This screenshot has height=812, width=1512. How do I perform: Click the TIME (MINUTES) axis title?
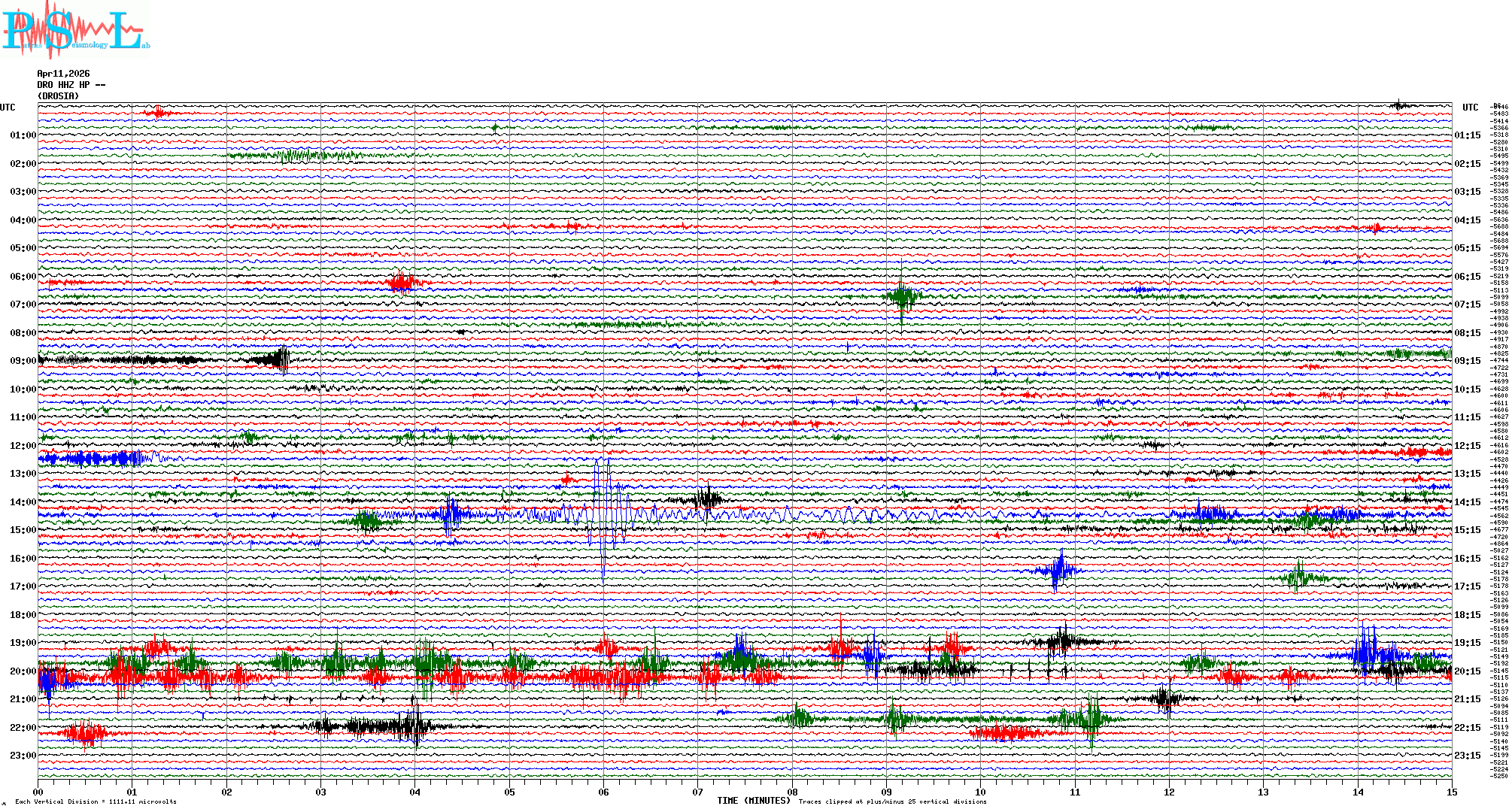[753, 801]
